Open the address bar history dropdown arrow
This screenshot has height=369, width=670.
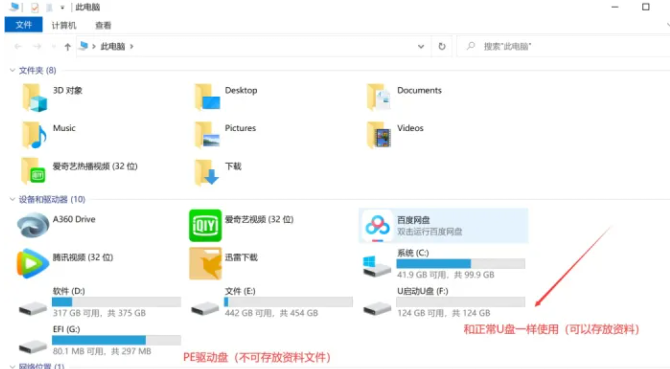click(x=421, y=46)
